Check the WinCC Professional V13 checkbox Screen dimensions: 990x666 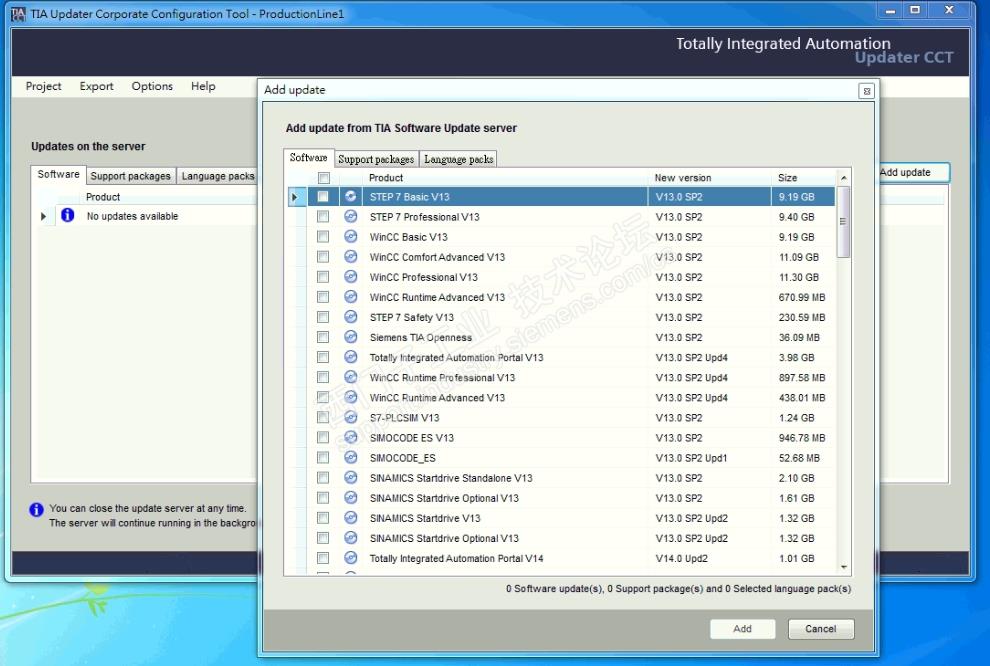click(323, 277)
